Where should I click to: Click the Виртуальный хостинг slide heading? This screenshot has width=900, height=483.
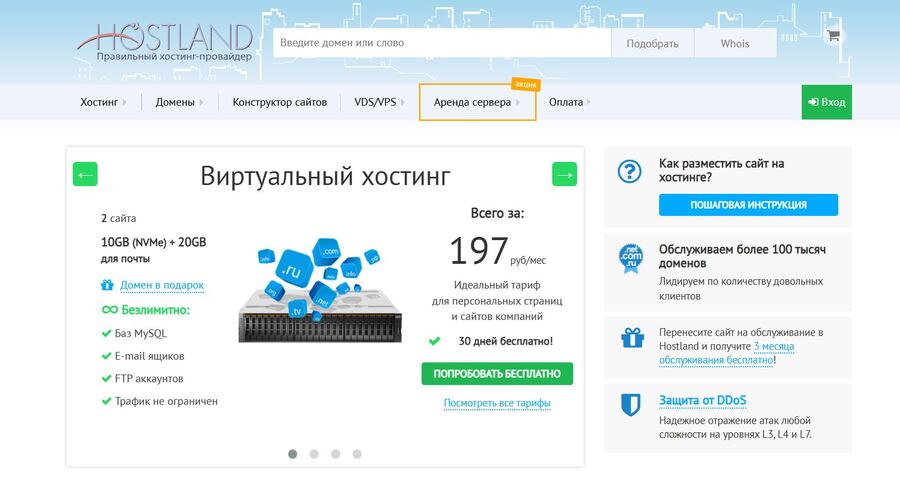(x=325, y=176)
